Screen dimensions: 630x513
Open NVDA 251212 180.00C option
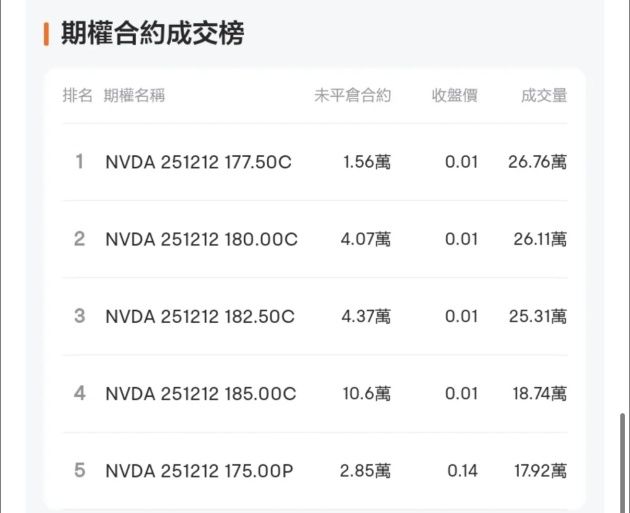[x=201, y=239]
